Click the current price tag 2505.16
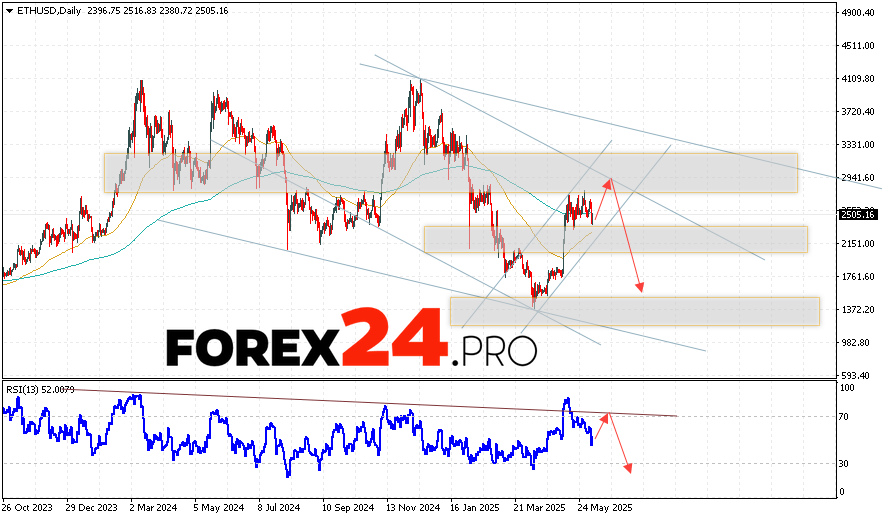This screenshot has height=519, width=882. tap(857, 215)
